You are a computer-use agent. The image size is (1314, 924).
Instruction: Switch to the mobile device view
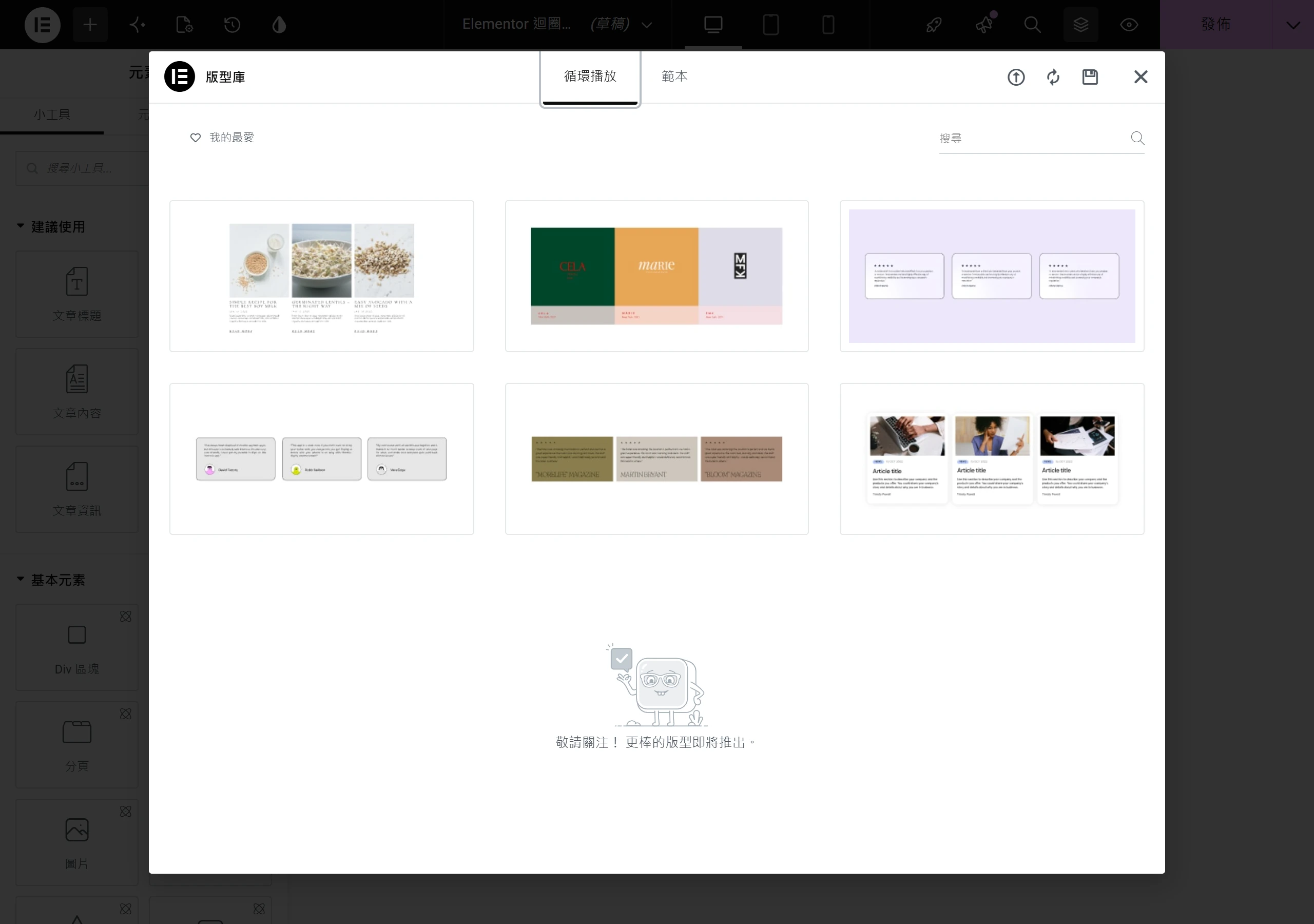[828, 25]
